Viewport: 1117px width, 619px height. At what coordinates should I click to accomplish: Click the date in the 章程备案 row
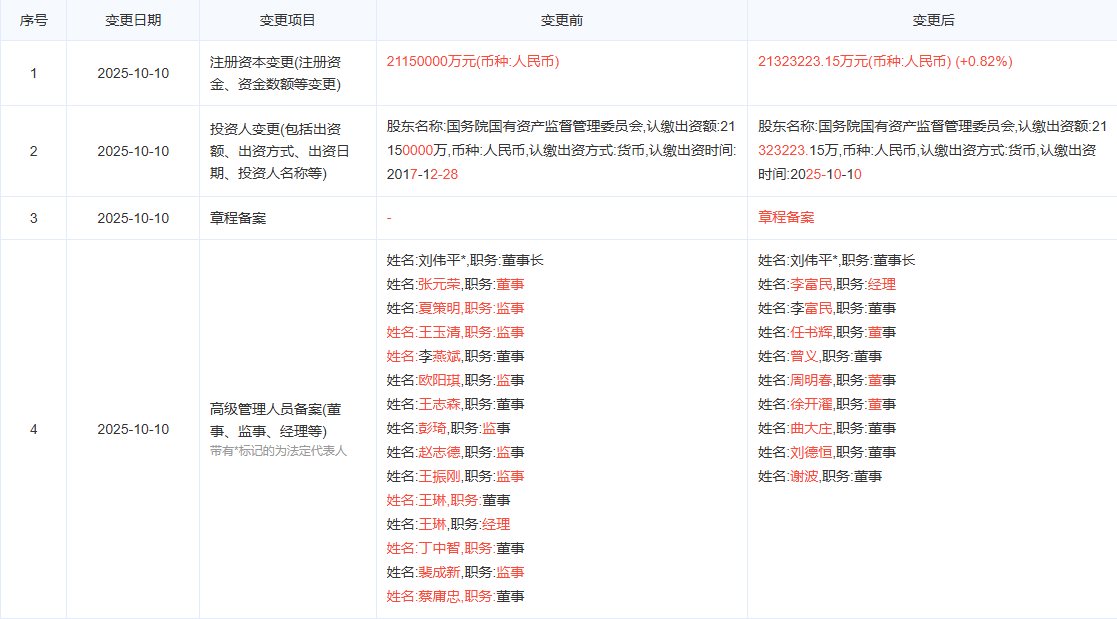point(133,218)
